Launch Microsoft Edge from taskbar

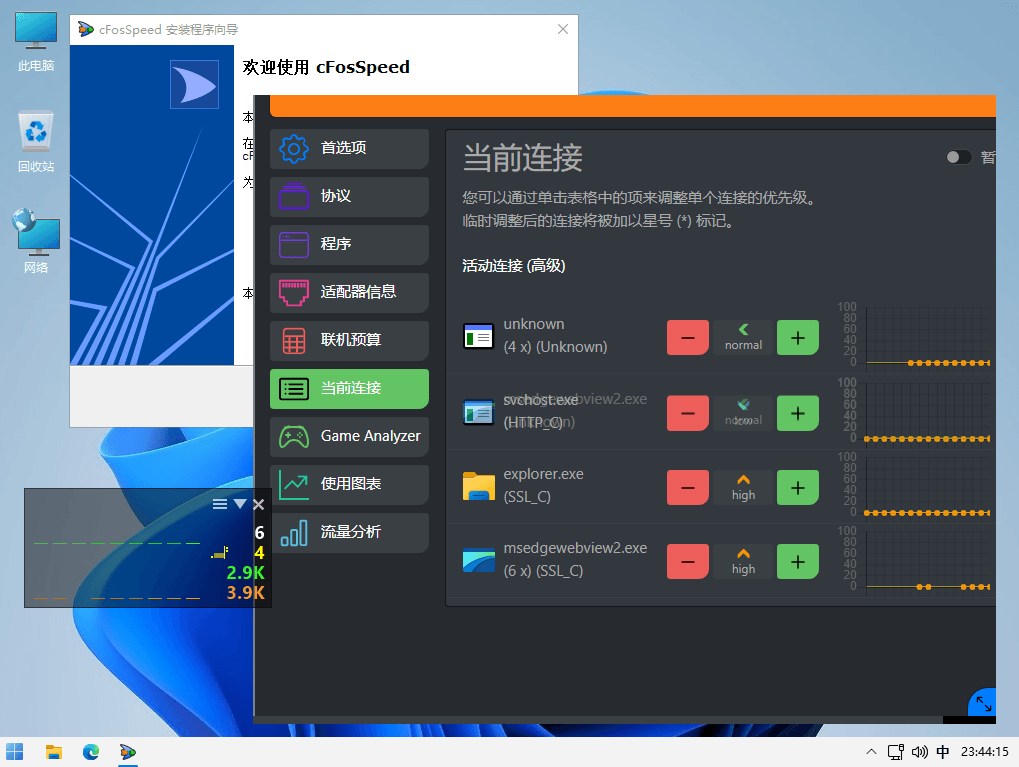click(91, 752)
